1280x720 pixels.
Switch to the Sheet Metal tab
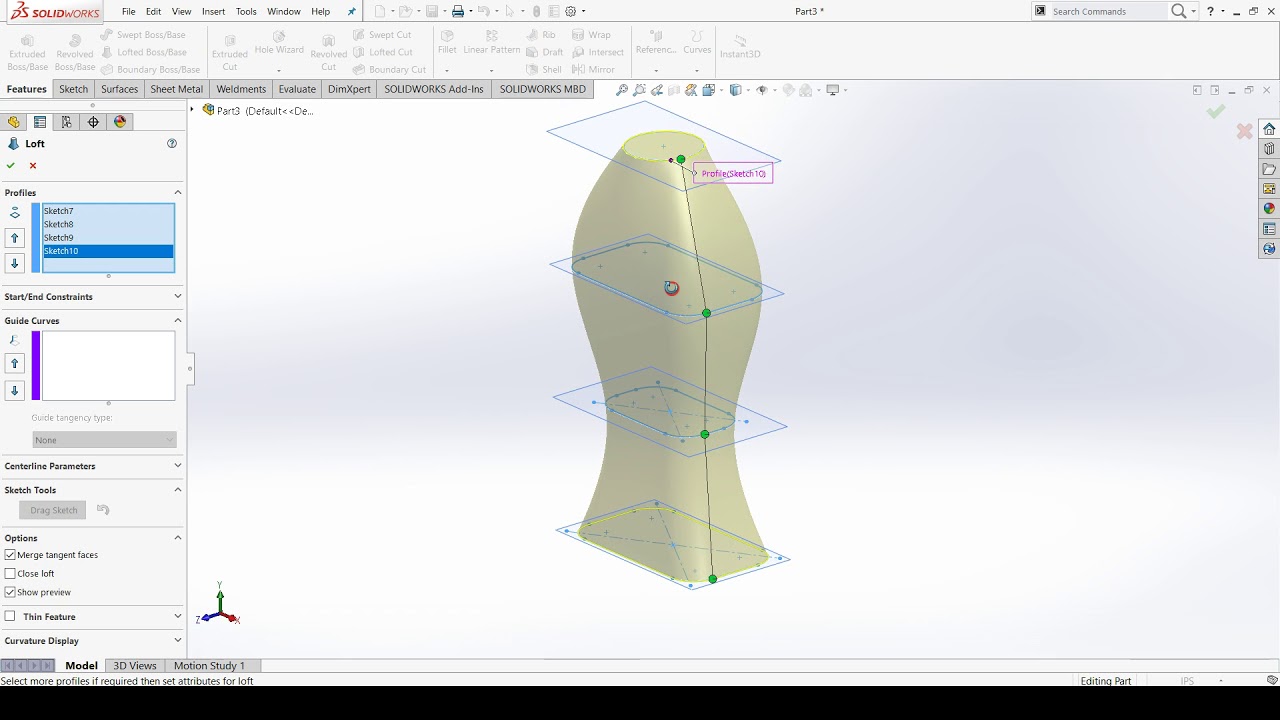tap(177, 89)
